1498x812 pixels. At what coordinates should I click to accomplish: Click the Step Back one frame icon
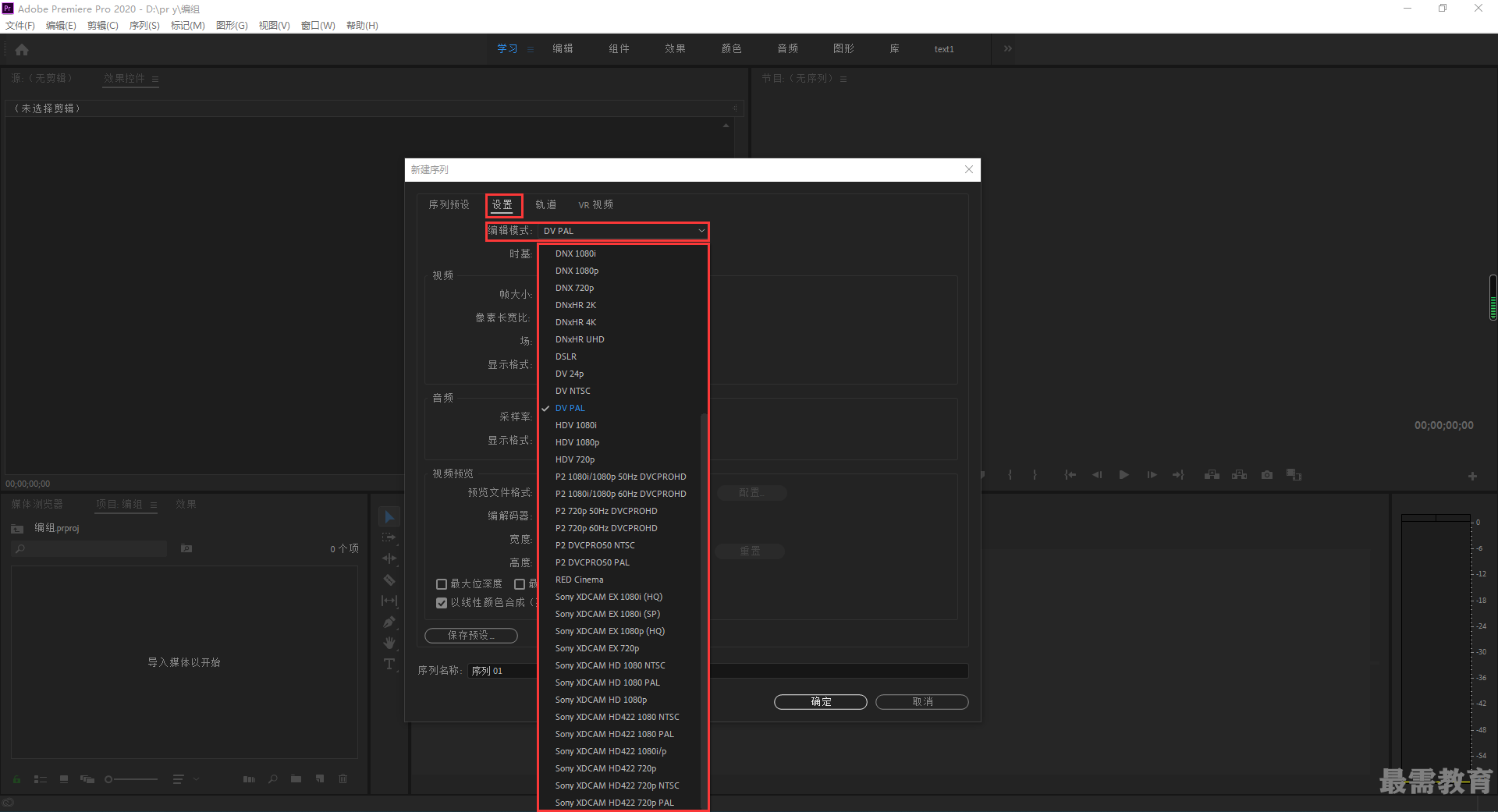pyautogui.click(x=1097, y=474)
